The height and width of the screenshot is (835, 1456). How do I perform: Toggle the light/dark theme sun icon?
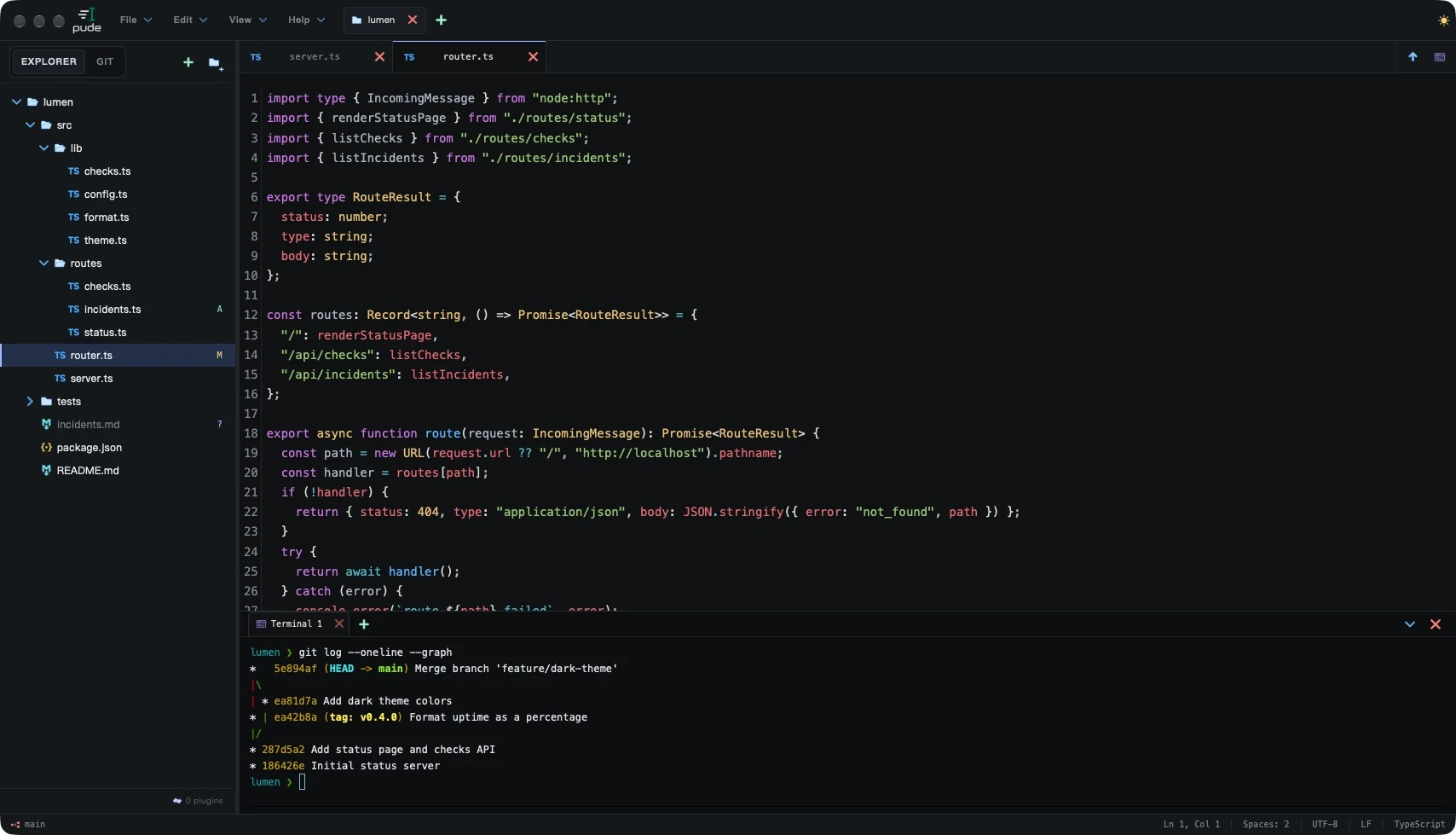(1443, 20)
